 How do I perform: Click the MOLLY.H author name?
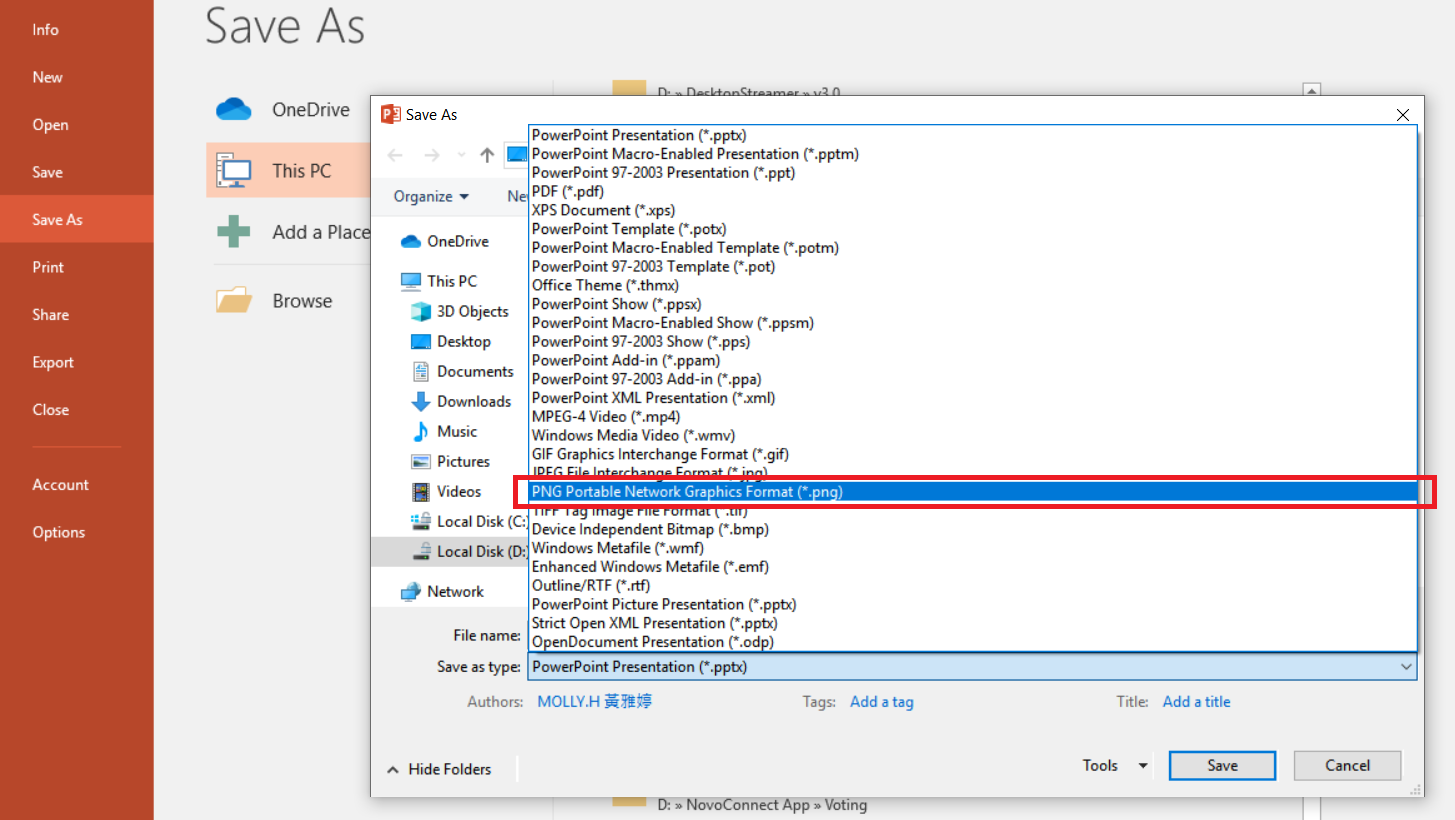tap(595, 702)
